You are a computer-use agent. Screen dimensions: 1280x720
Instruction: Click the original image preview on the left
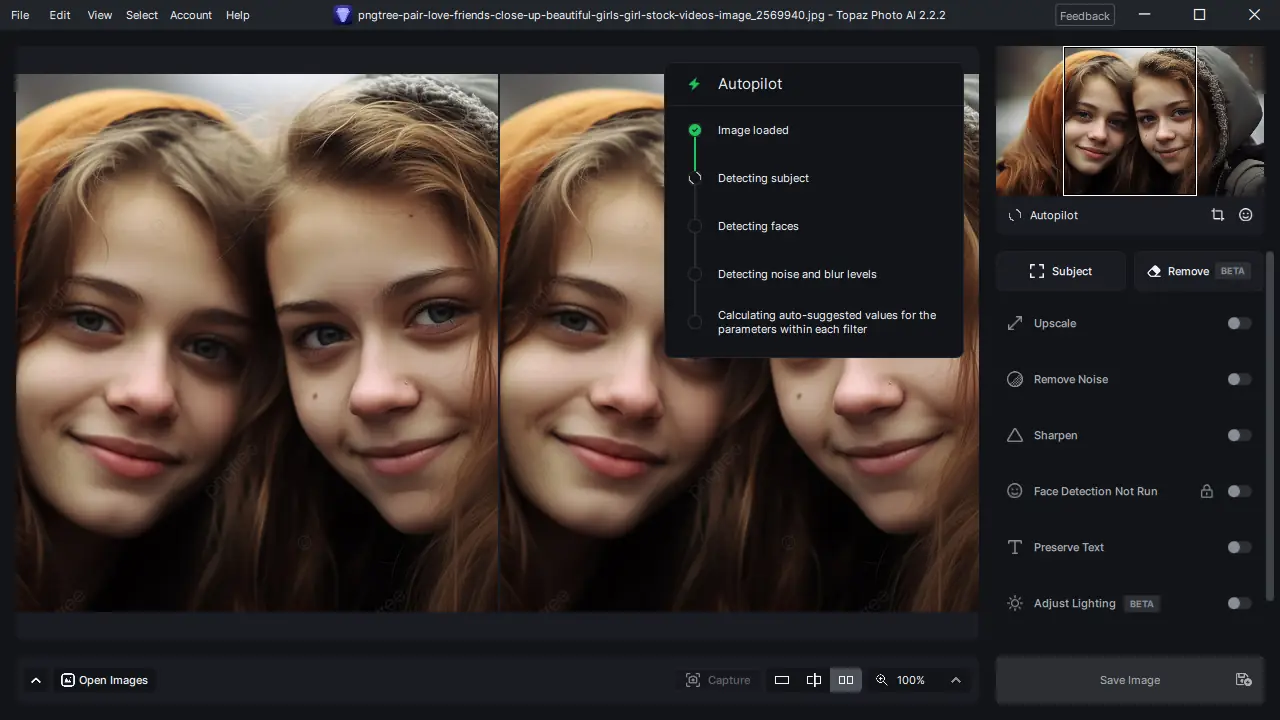point(257,343)
